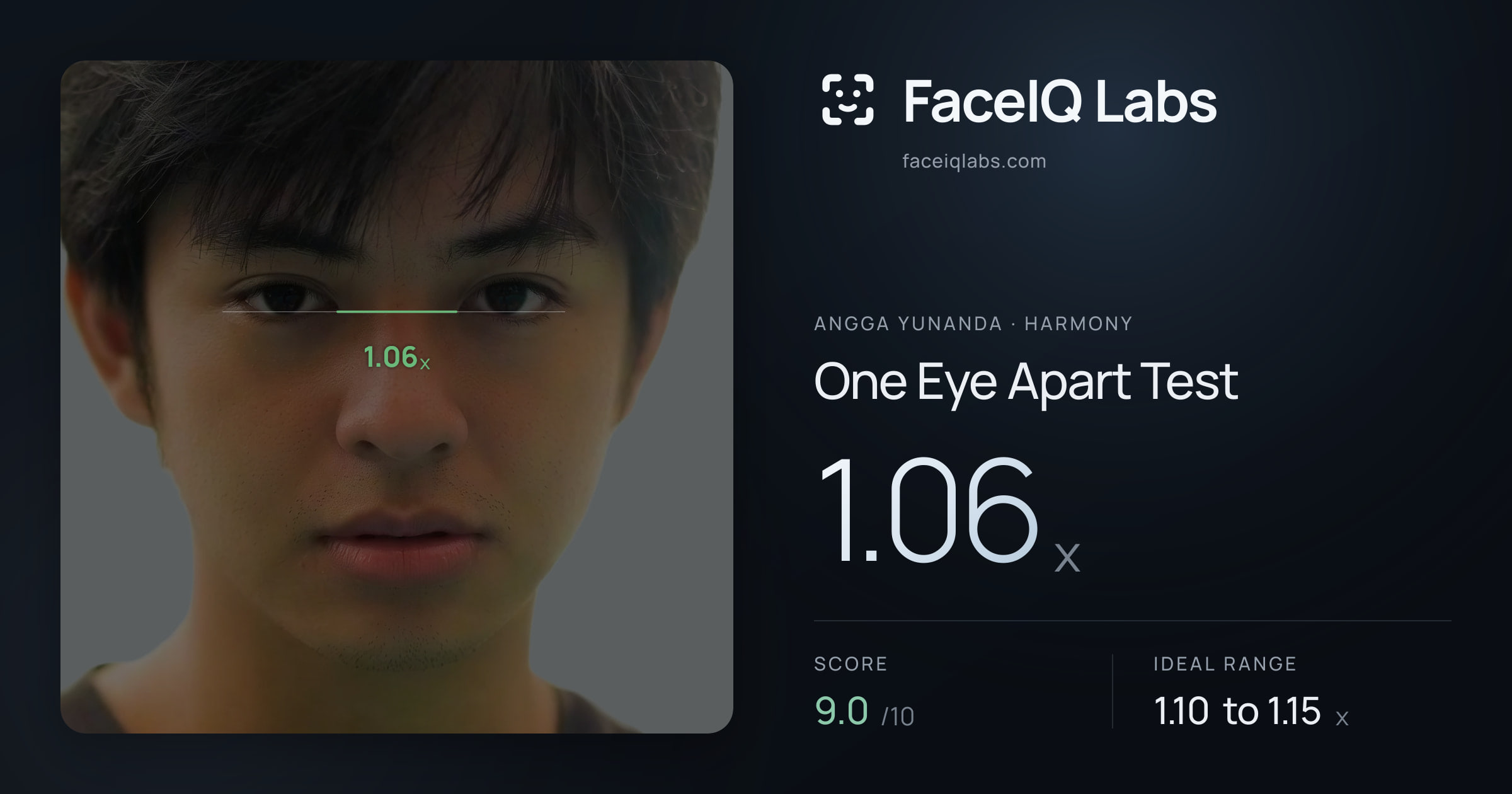
Task: Open the faceiqlabs.com link
Action: click(974, 161)
